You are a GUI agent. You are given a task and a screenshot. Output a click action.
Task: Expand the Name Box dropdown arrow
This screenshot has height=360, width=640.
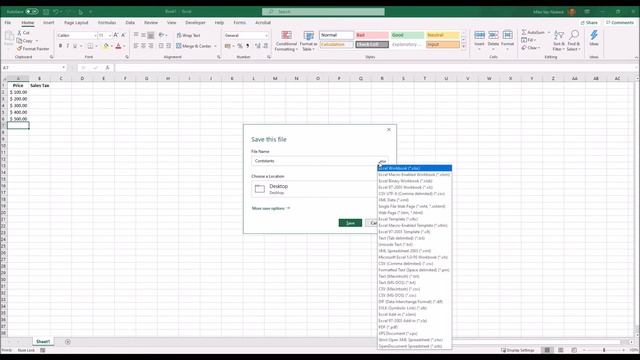[64, 68]
